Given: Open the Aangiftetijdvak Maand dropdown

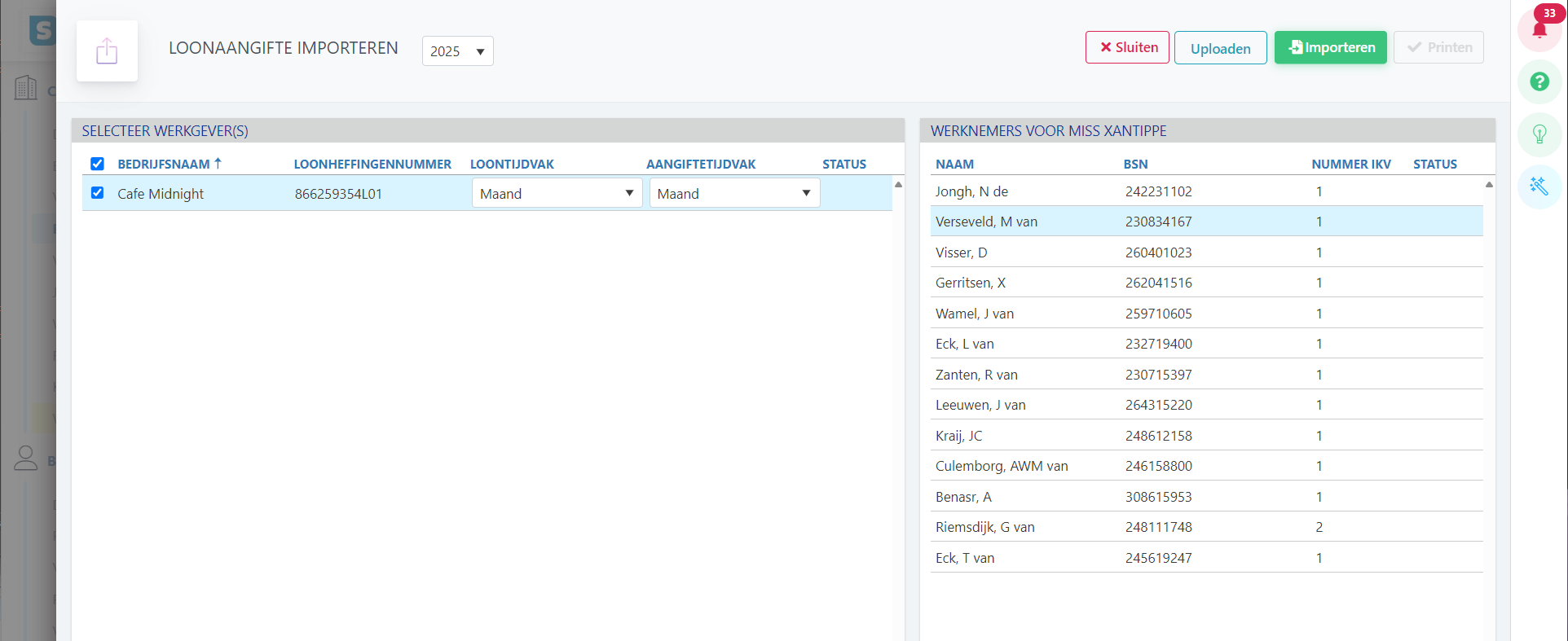Looking at the screenshot, I should 734,193.
